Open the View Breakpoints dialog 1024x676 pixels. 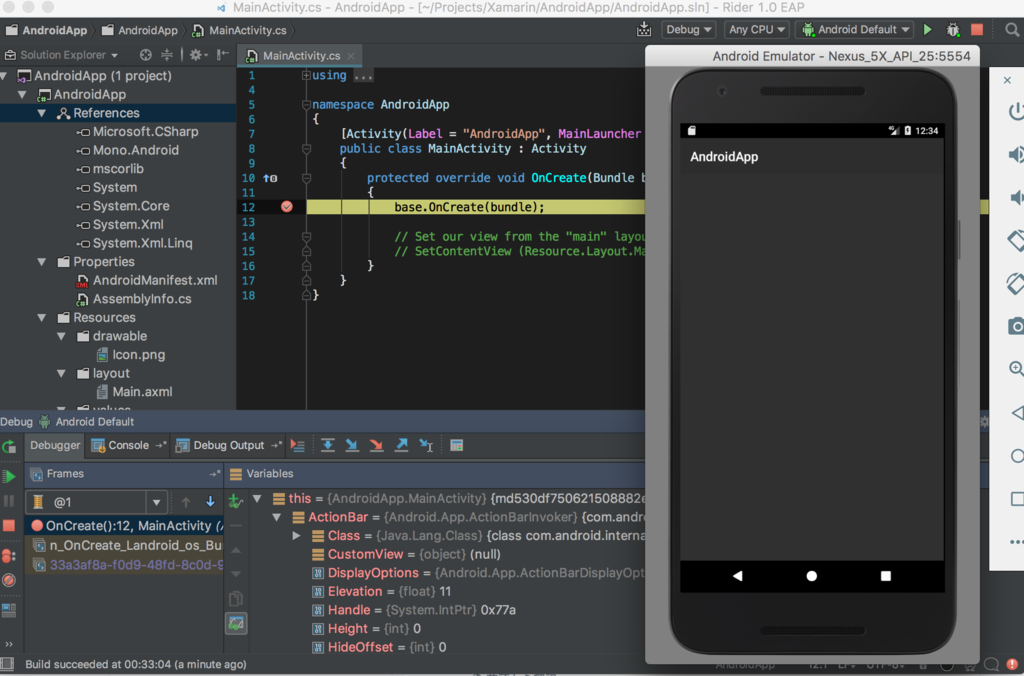(x=9, y=556)
